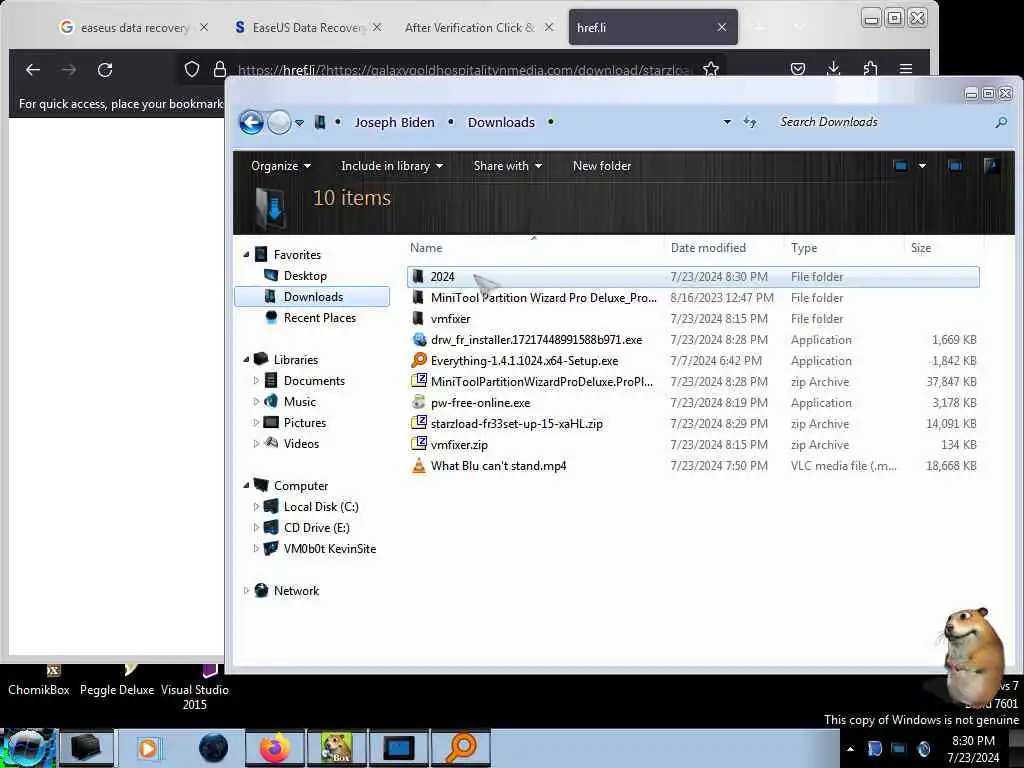Select Downloads under Favorites
The width and height of the screenshot is (1024, 768).
312,296
